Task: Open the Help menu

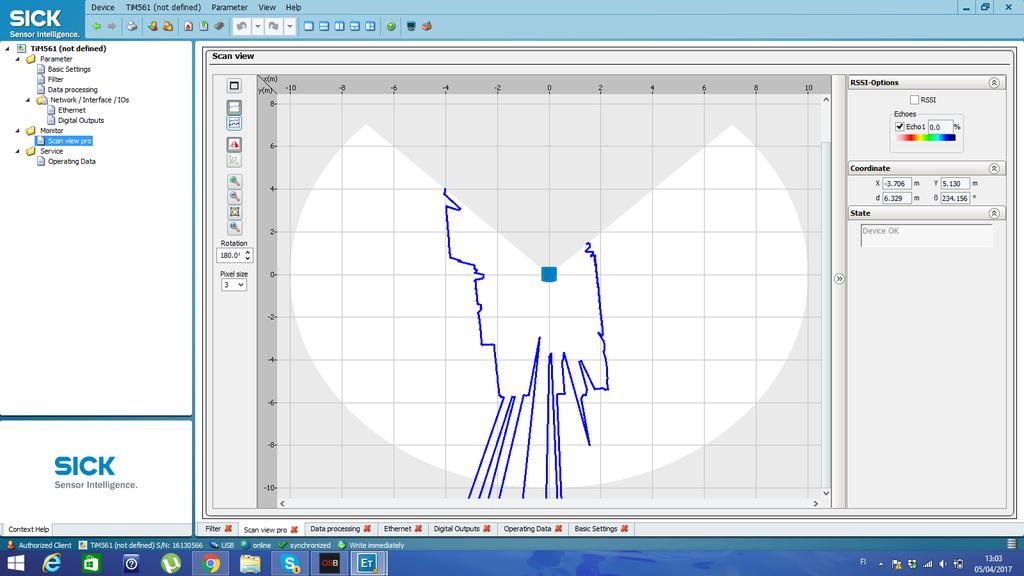Action: click(293, 7)
